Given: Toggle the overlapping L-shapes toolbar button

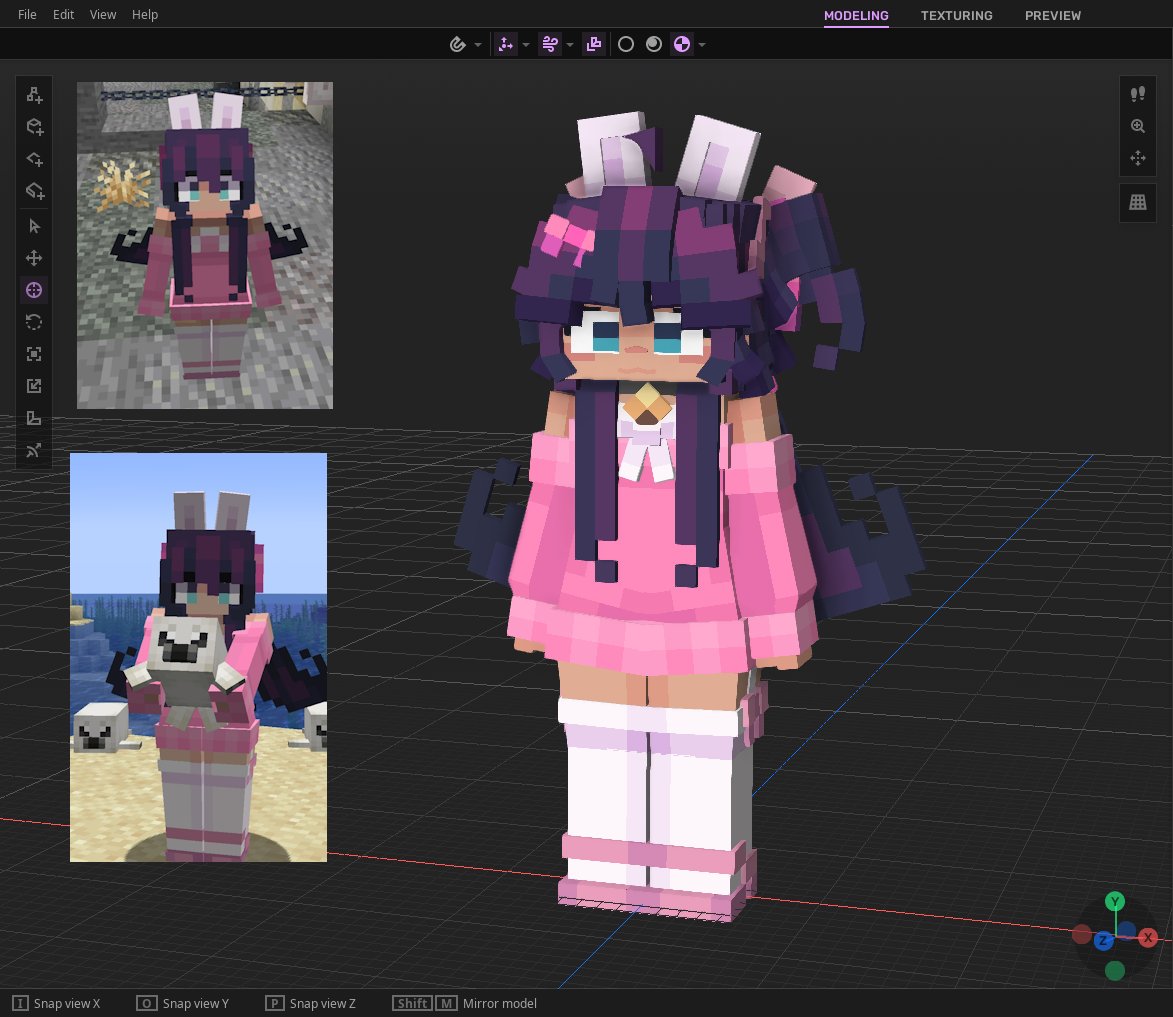Looking at the screenshot, I should [x=594, y=45].
